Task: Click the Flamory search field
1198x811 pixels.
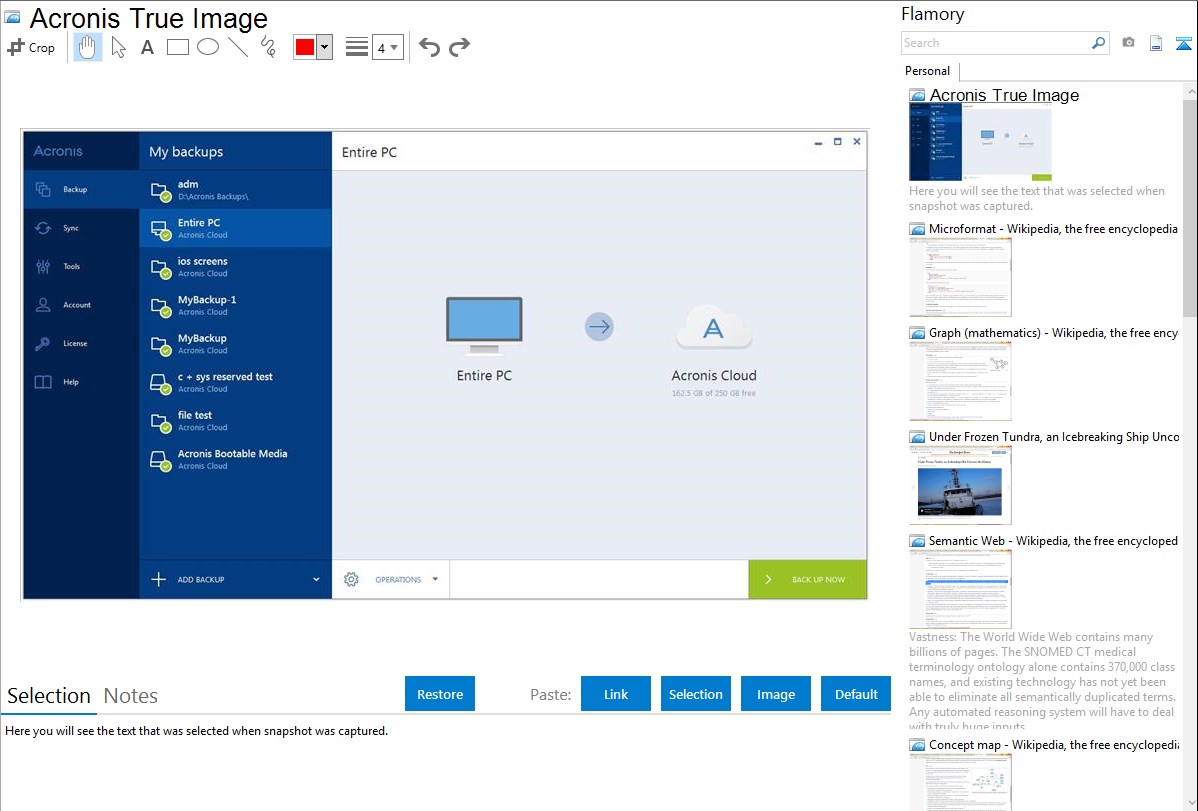Action: pos(996,43)
